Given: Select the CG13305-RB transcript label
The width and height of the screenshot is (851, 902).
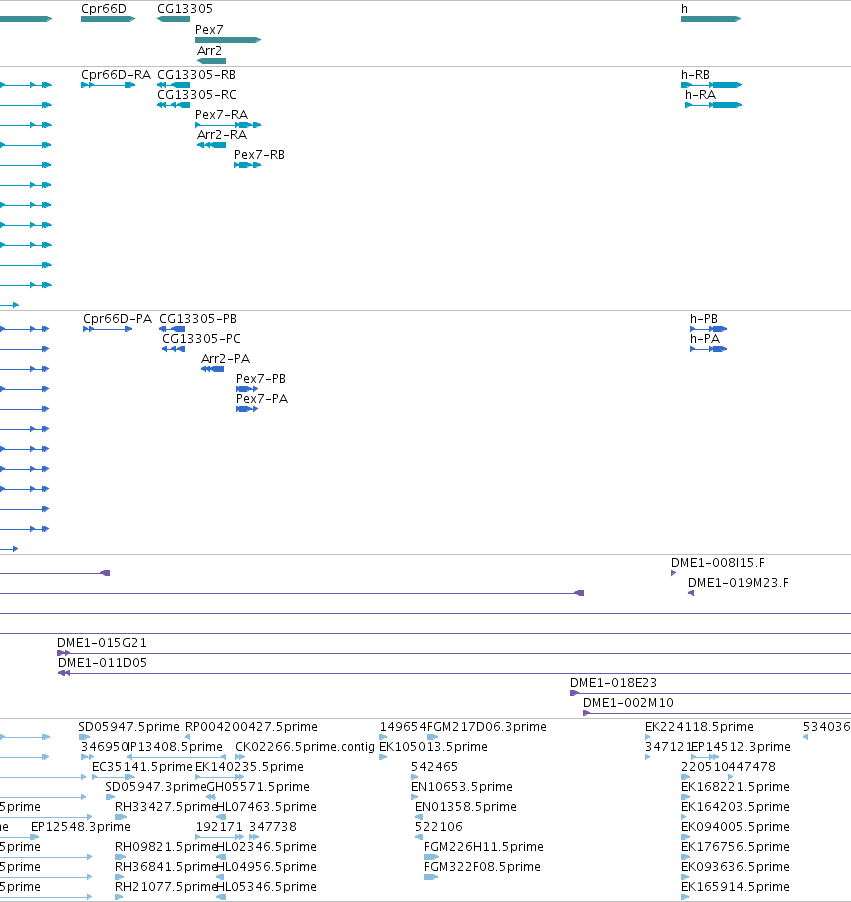Looking at the screenshot, I should (196, 75).
